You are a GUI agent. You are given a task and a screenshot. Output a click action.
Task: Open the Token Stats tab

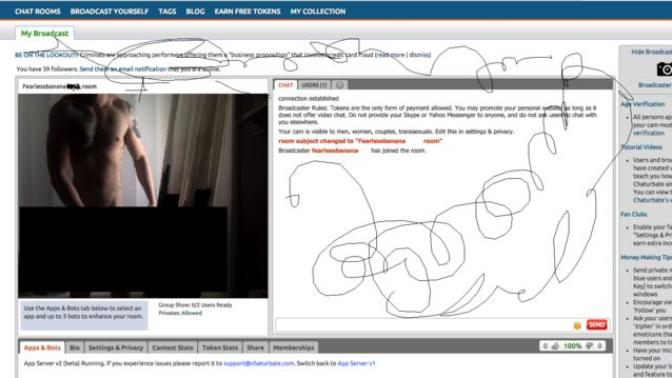[x=220, y=348]
